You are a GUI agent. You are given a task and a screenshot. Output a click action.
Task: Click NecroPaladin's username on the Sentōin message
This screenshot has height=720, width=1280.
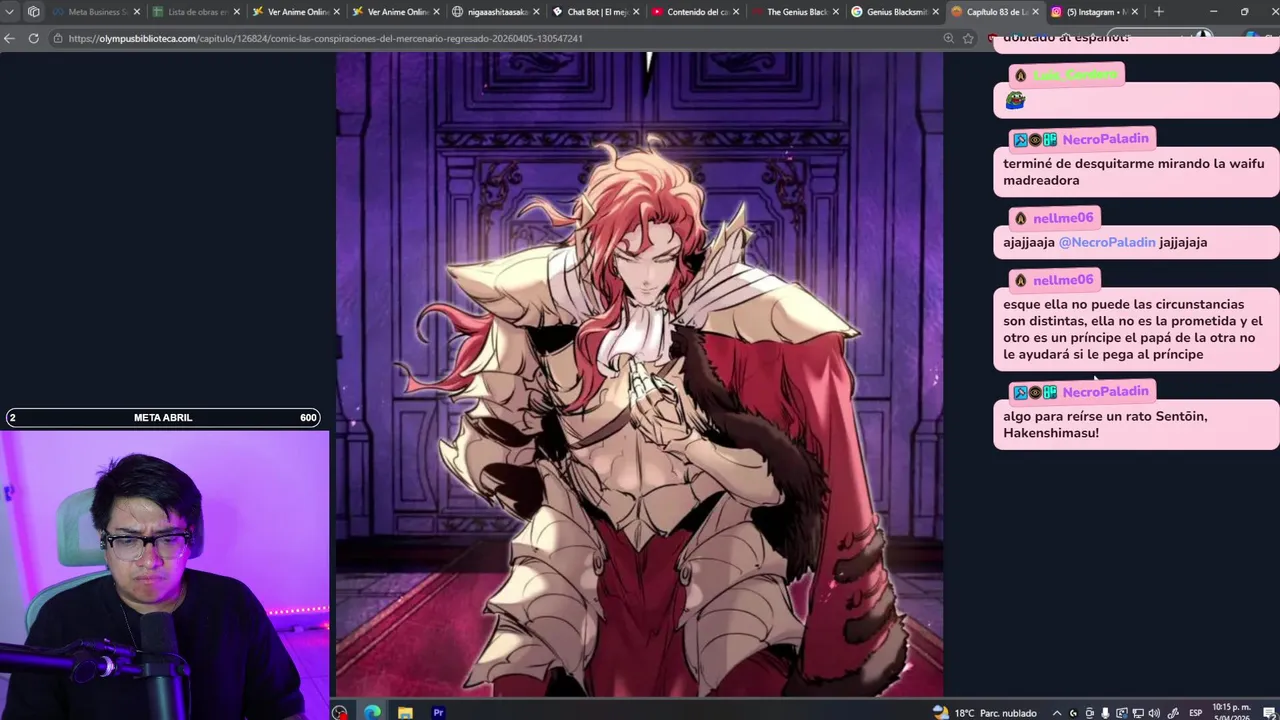click(x=1105, y=391)
